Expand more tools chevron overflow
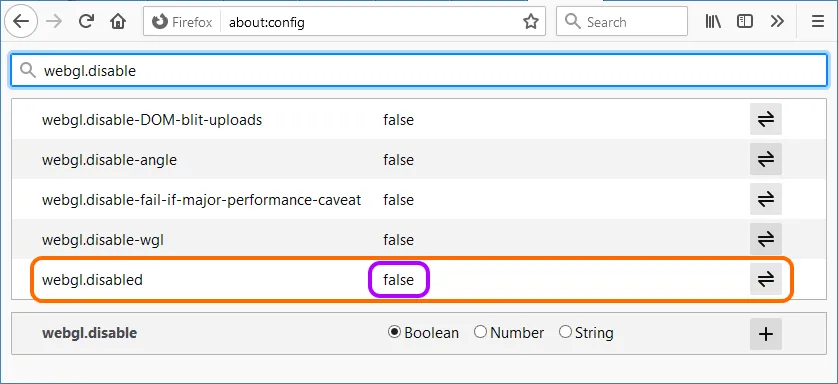Screen dimensions: 838x384 click(777, 22)
